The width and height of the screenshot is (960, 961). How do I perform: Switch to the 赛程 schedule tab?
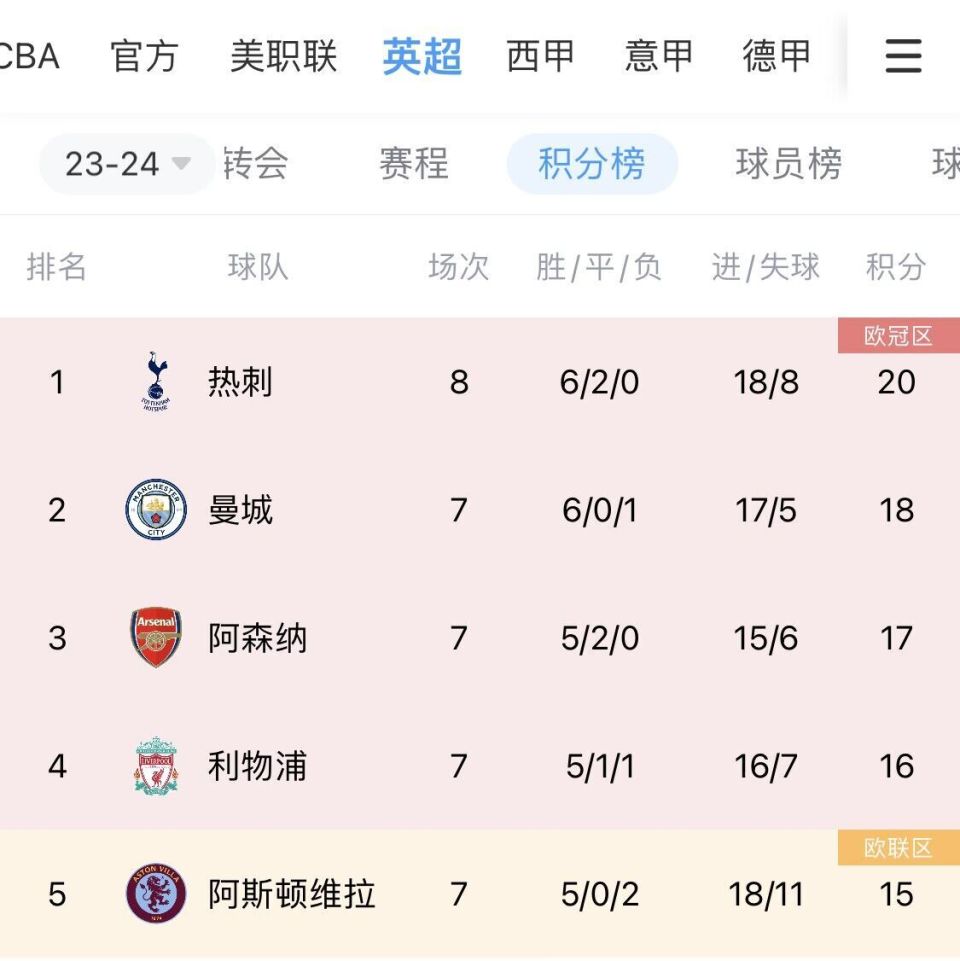pyautogui.click(x=414, y=165)
